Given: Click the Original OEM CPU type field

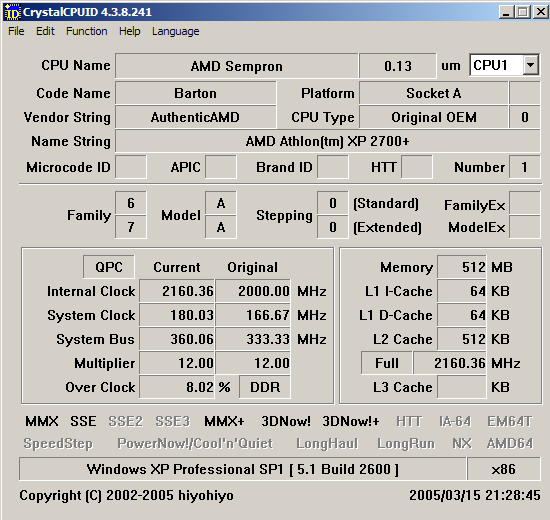Looking at the screenshot, I should [434, 117].
